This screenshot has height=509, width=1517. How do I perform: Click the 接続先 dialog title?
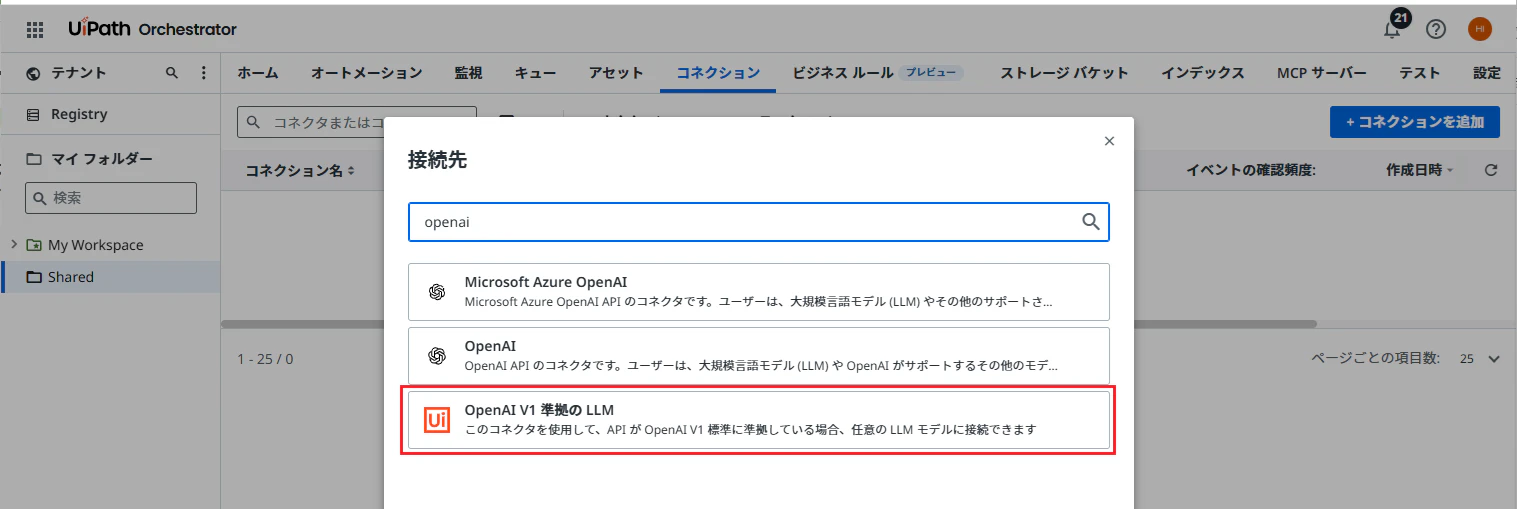point(437,160)
